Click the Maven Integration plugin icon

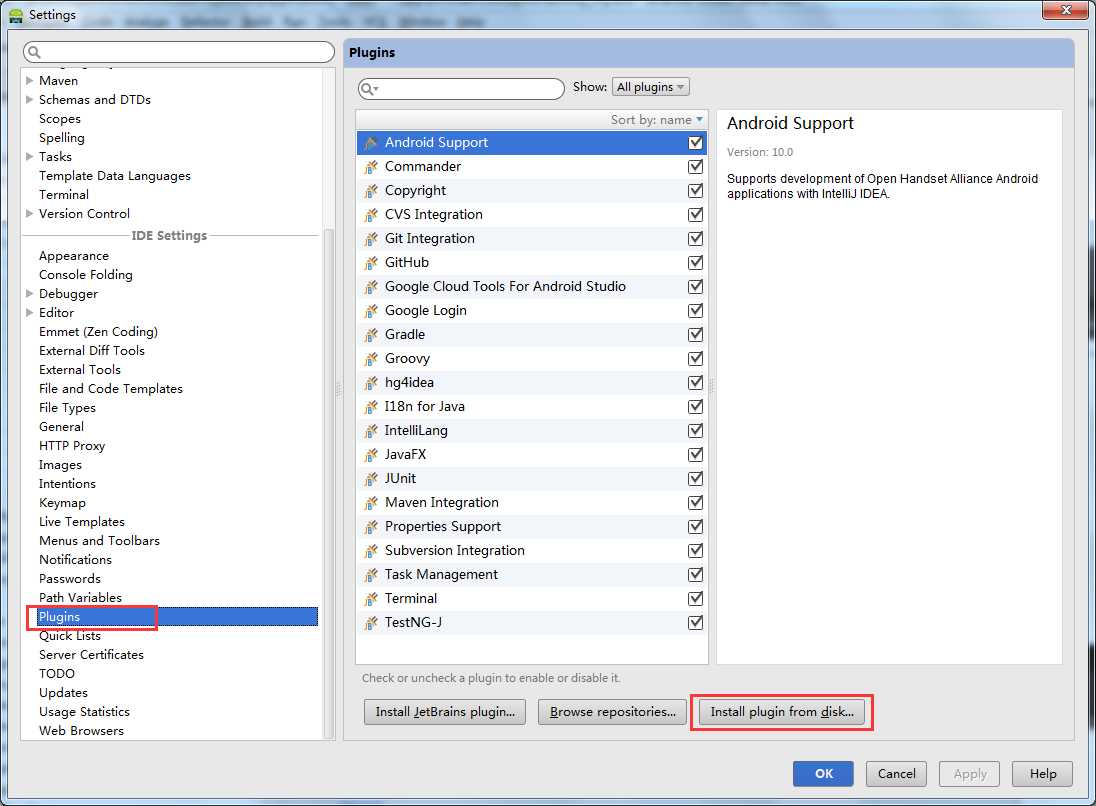371,503
